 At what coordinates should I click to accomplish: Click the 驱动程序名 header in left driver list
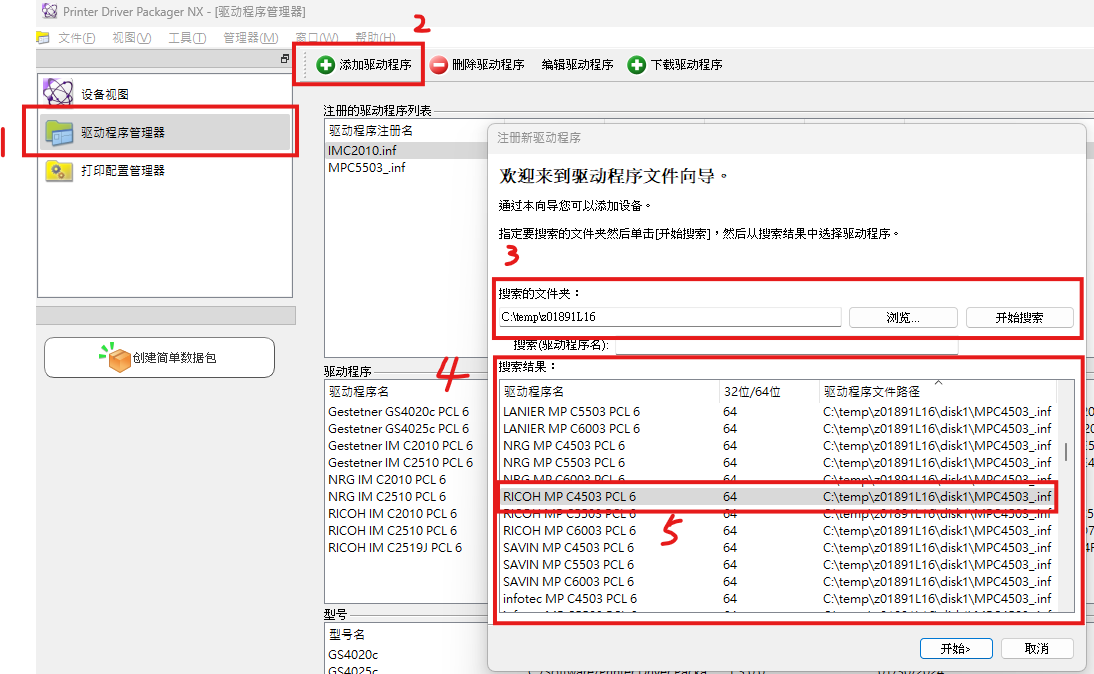[x=407, y=391]
